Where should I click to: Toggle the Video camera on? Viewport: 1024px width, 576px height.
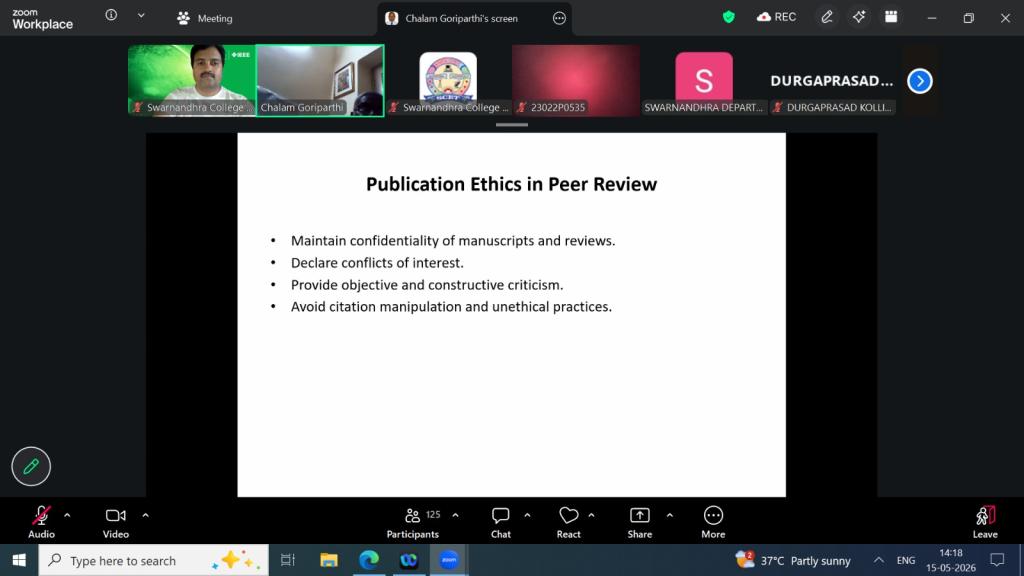point(116,515)
